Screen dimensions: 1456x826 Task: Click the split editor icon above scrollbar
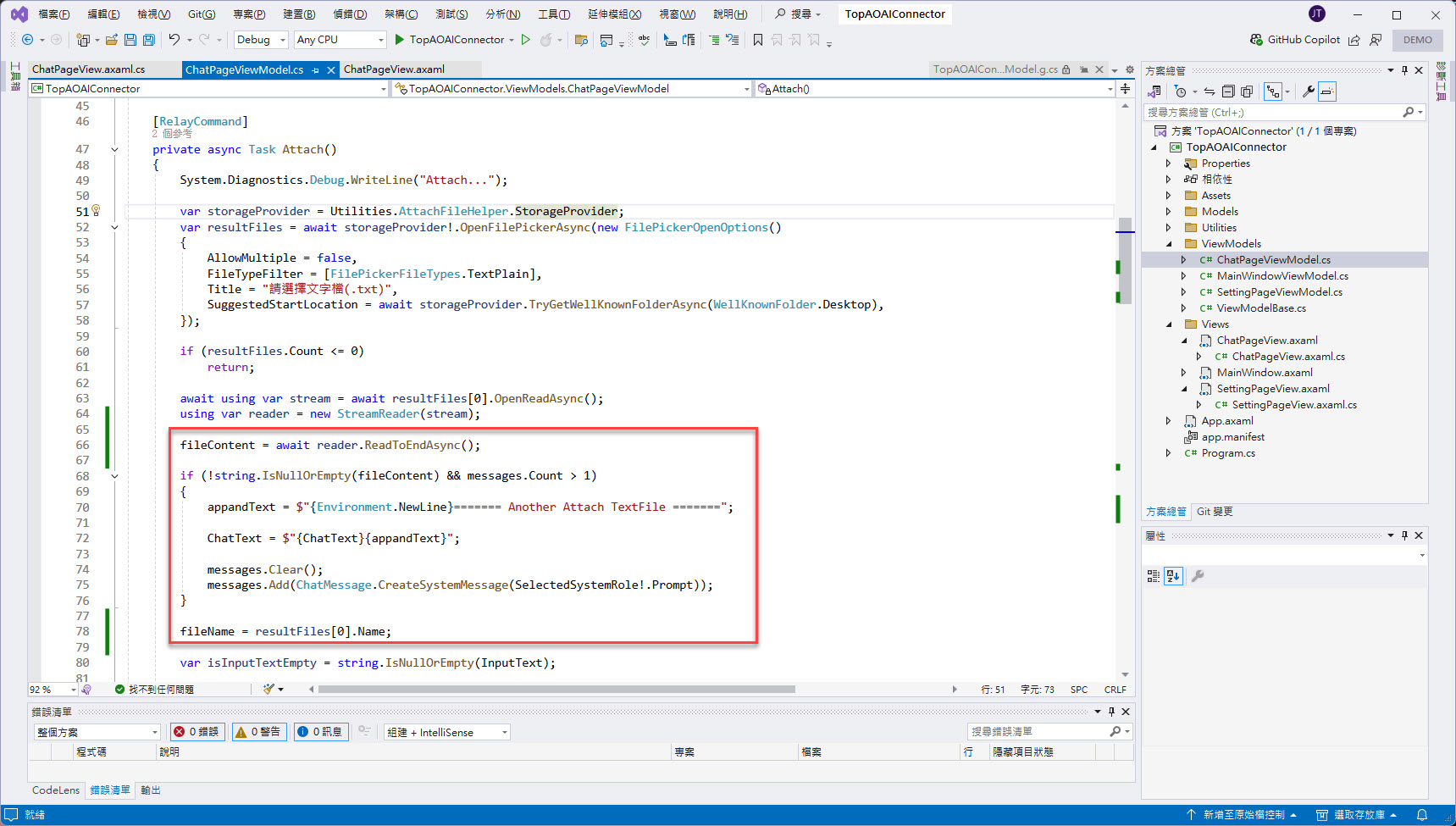pyautogui.click(x=1125, y=88)
